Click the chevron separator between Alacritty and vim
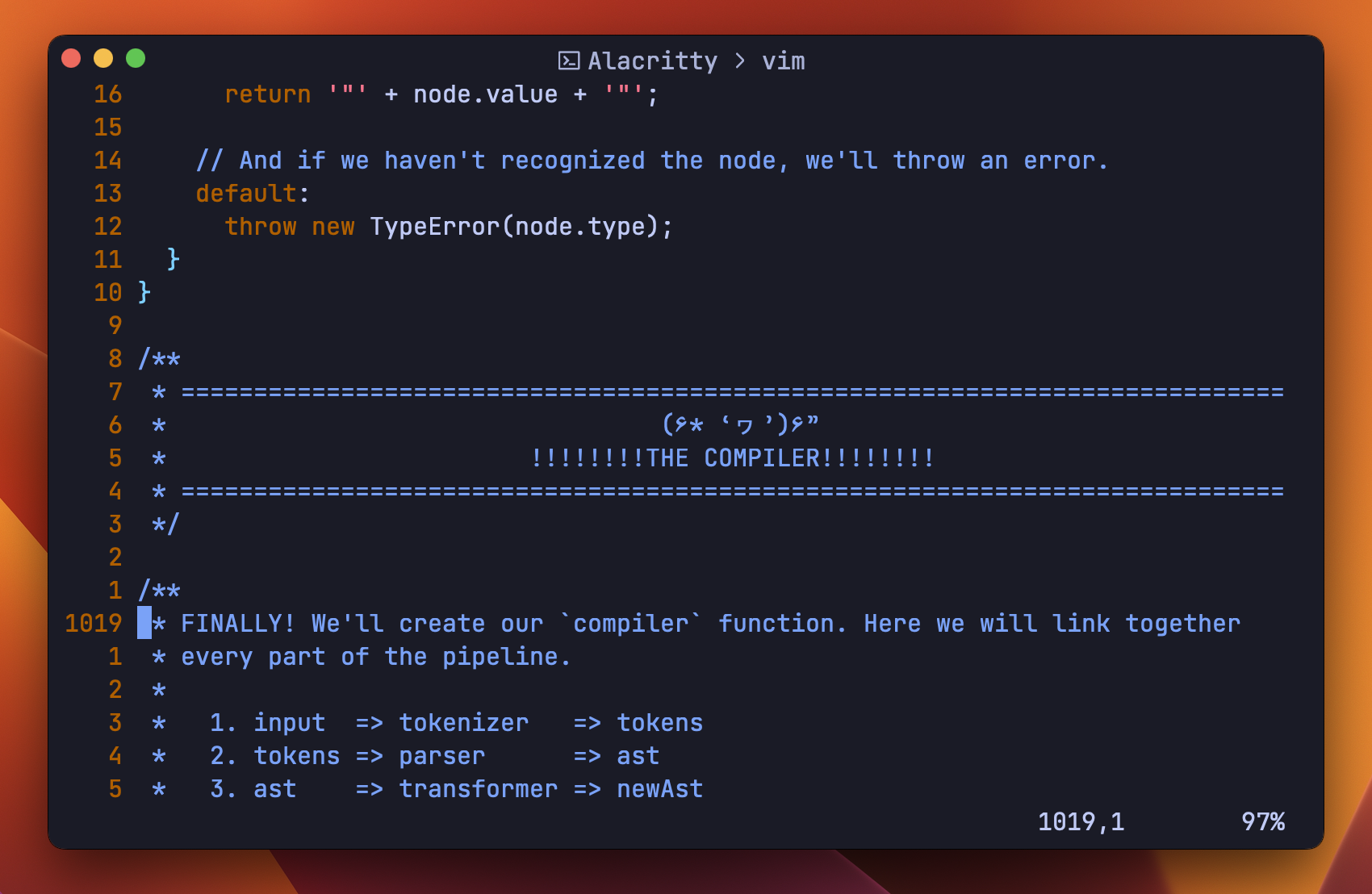Image resolution: width=1372 pixels, height=894 pixels. point(740,61)
